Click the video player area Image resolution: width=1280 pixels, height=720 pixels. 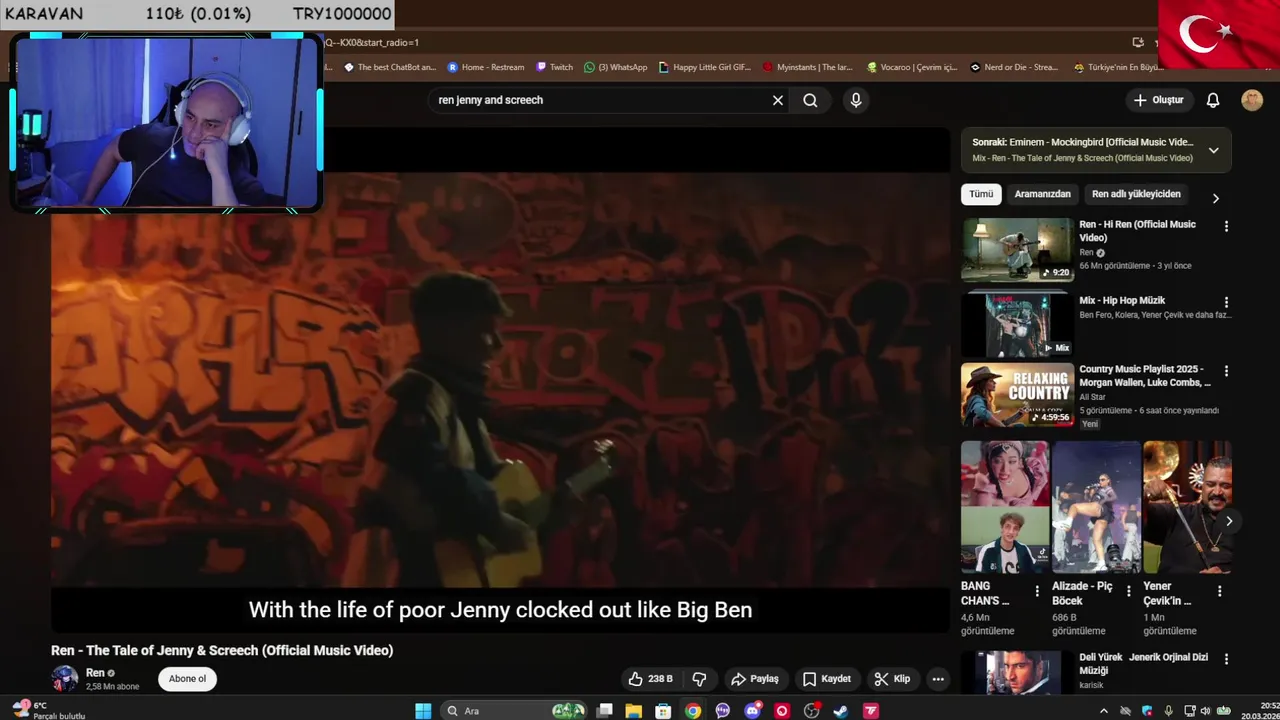pos(500,380)
